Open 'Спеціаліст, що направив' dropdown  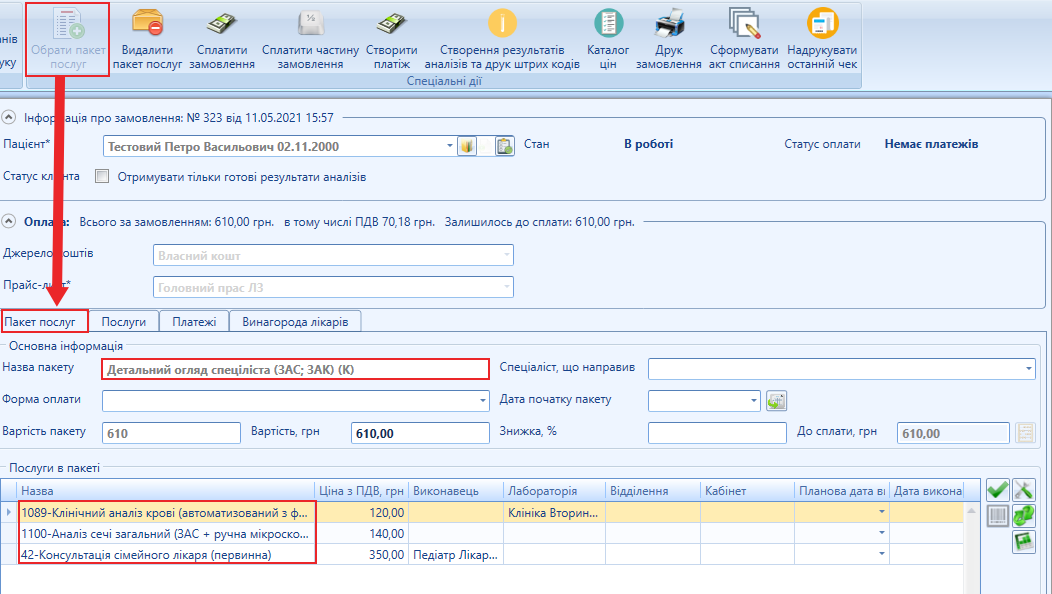(1029, 368)
